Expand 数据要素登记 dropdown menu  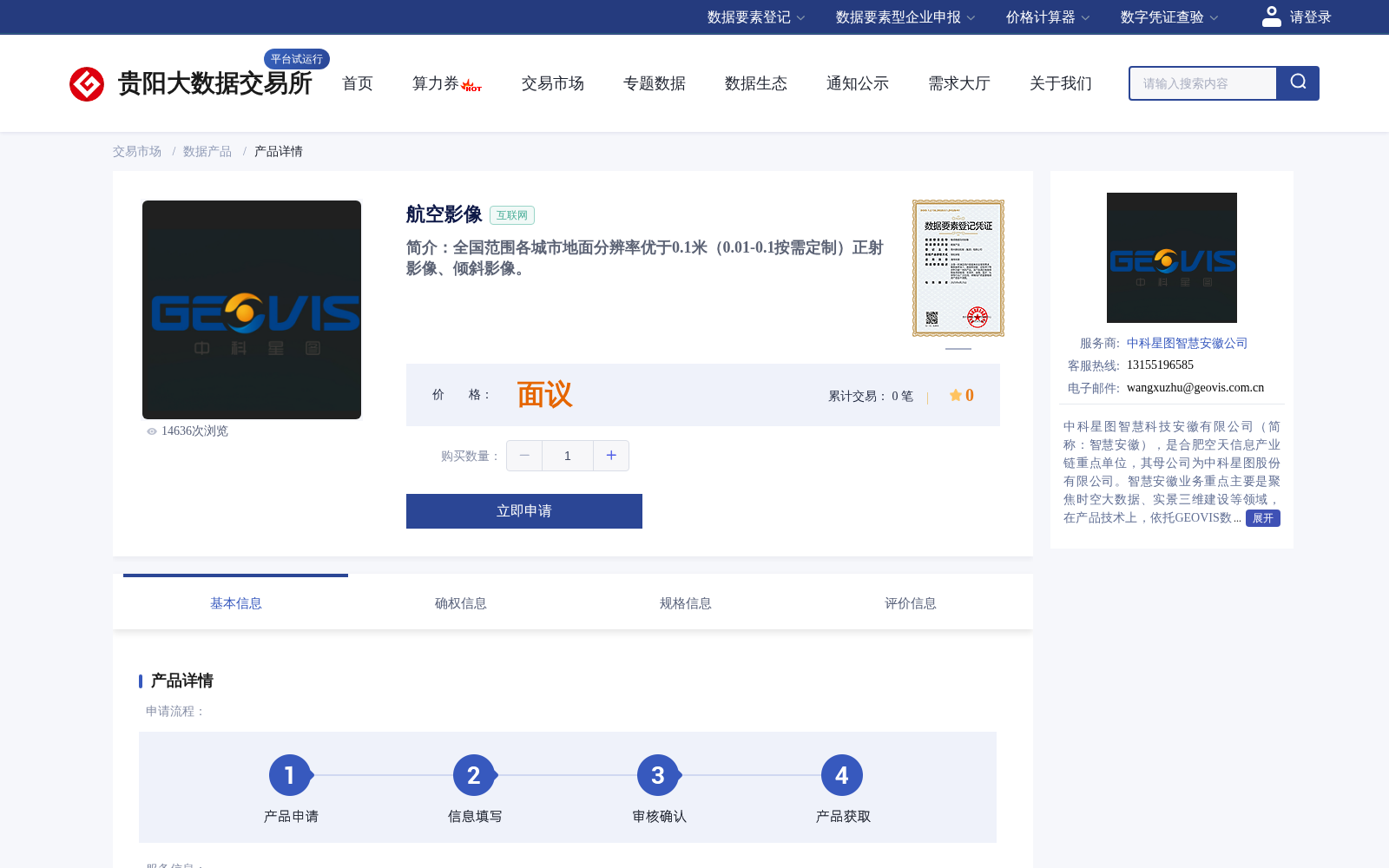pos(756,17)
